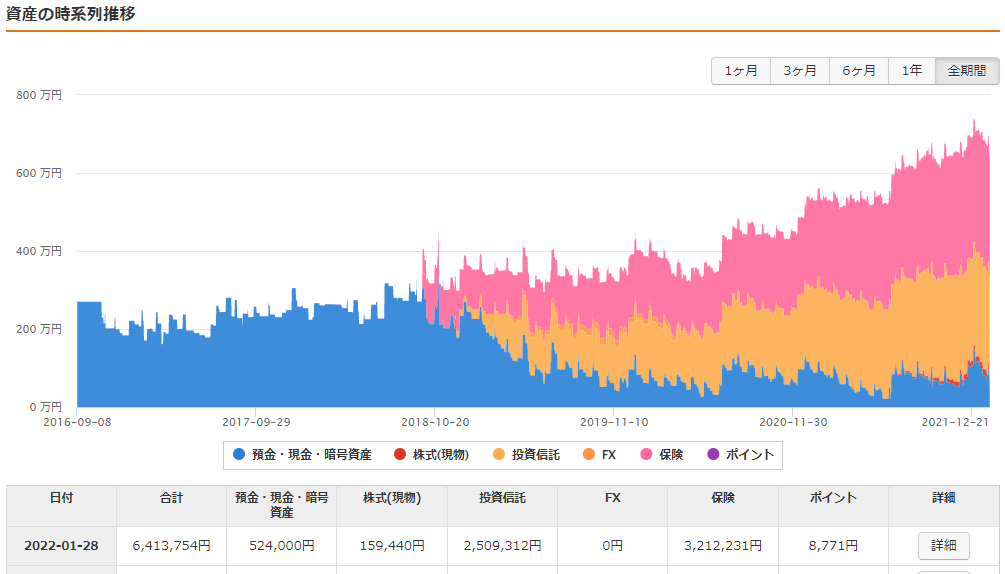This screenshot has height=574, width=1005.
Task: Click the 合計 column header
Action: tap(171, 498)
